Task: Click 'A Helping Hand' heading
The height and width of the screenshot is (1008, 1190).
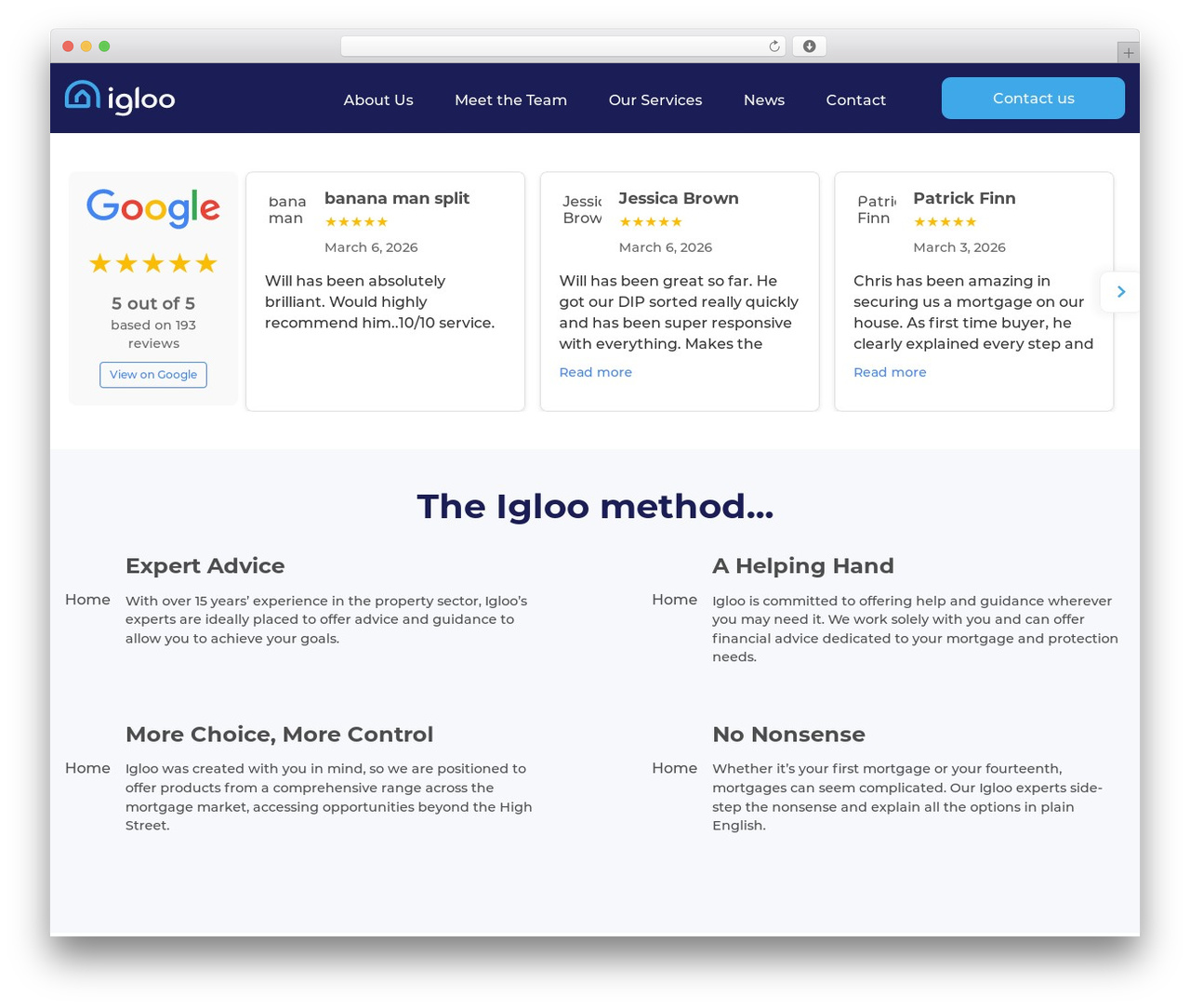Action: 803,565
